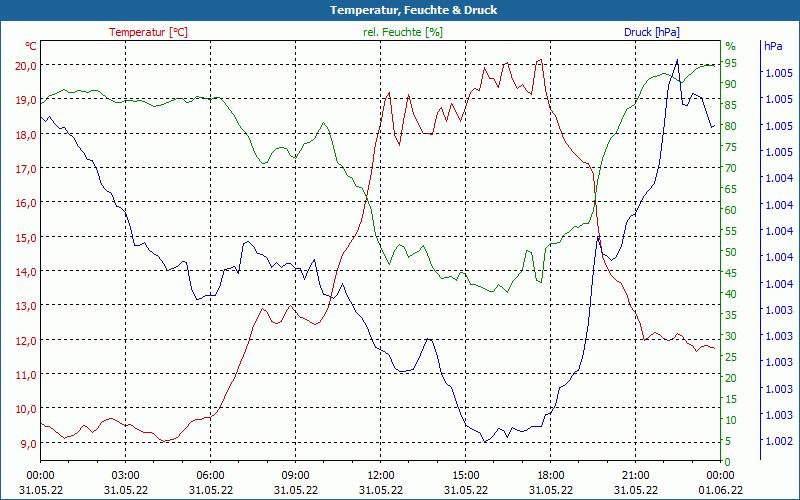Click the '17,0' temperature axis value
The height and width of the screenshot is (500, 800).
click(x=26, y=168)
